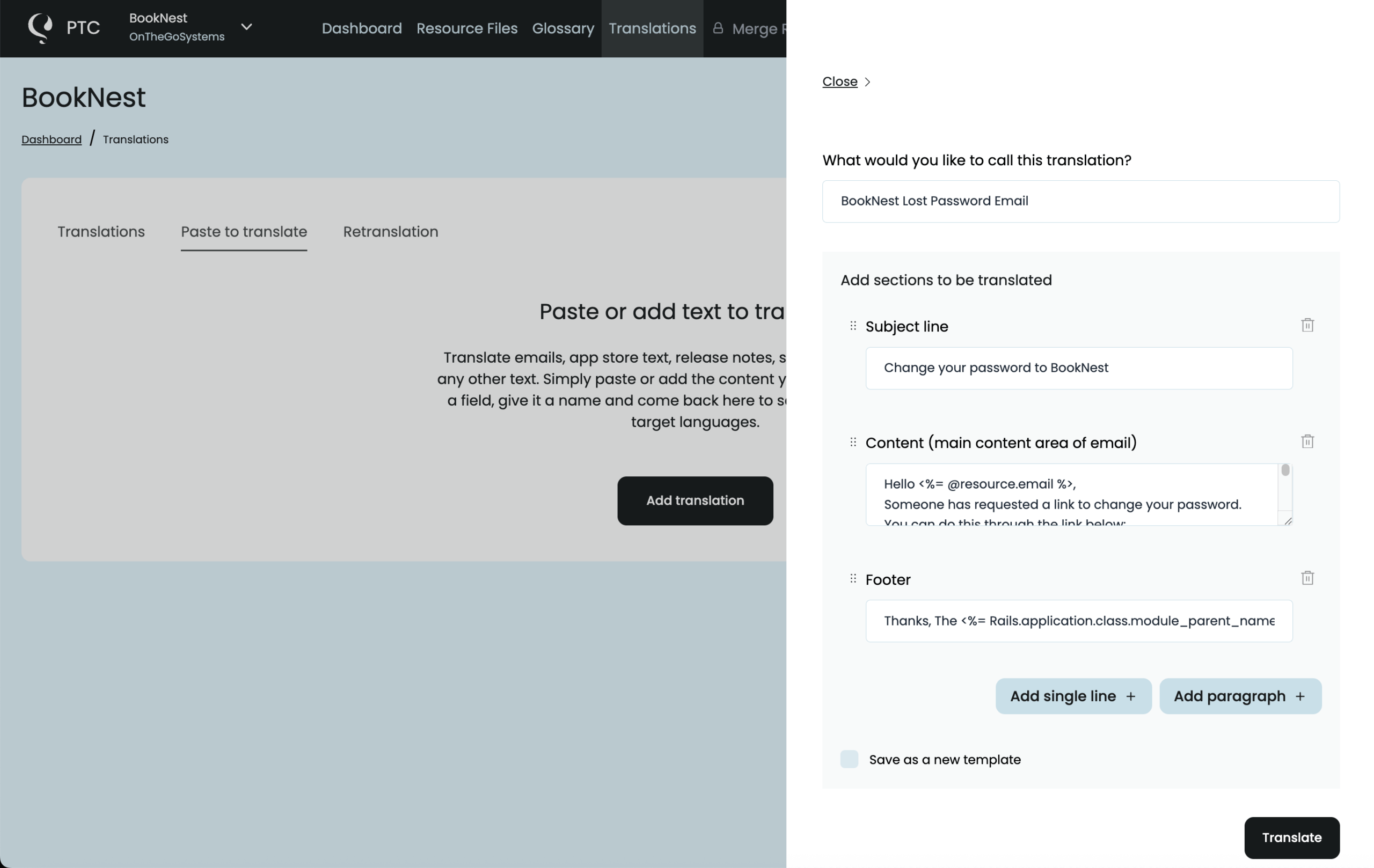Open the Glossary menu item
1374x868 pixels.
pyautogui.click(x=562, y=28)
